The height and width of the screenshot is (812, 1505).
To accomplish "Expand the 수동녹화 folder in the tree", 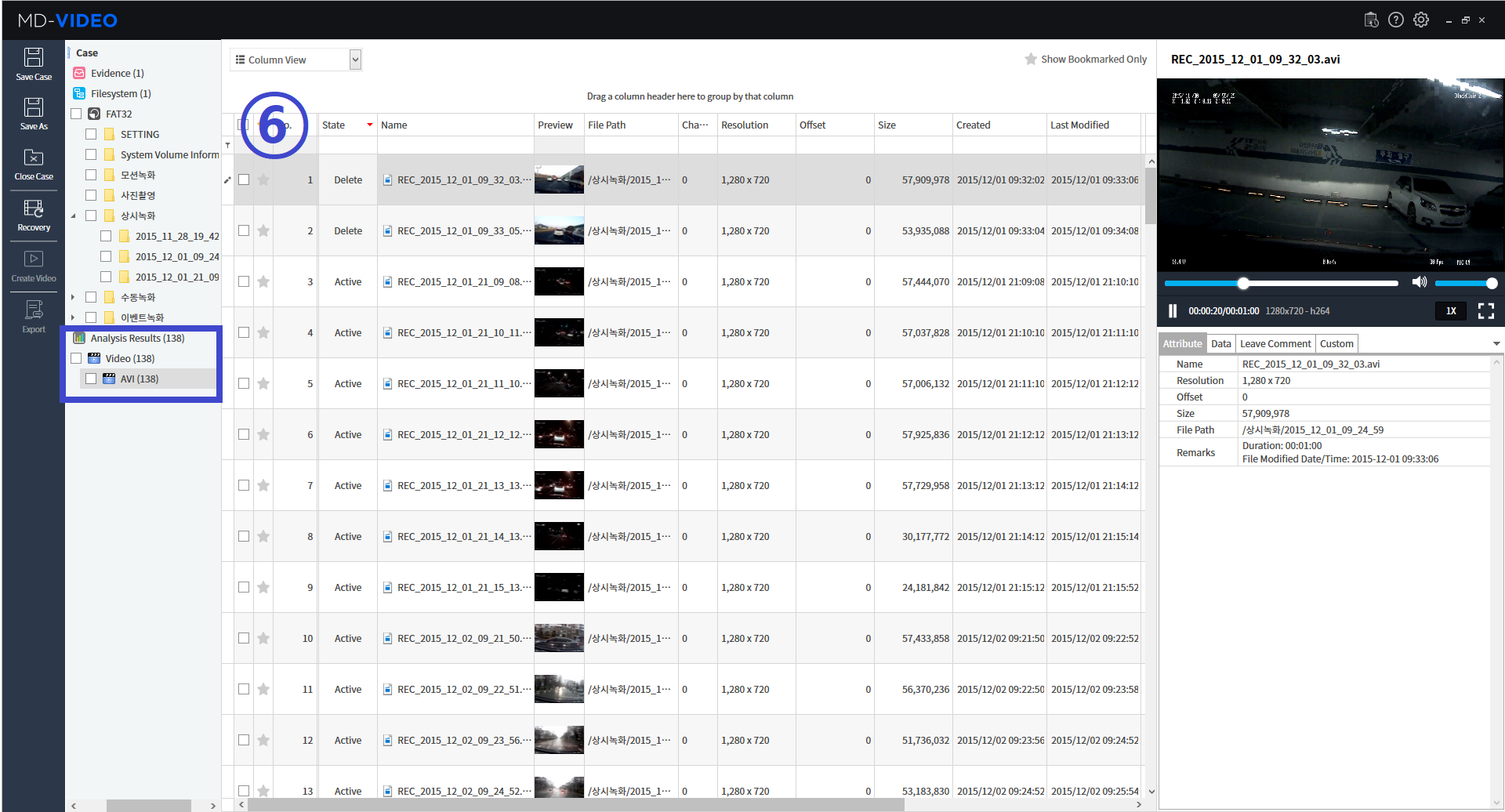I will 73,297.
